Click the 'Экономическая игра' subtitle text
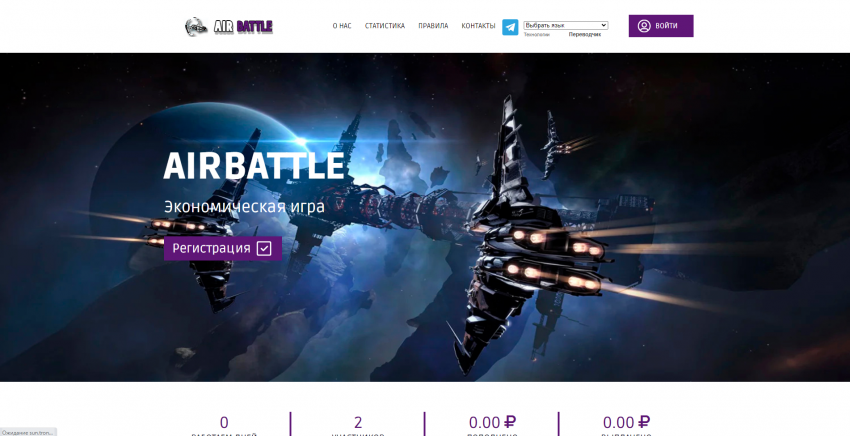 click(244, 207)
